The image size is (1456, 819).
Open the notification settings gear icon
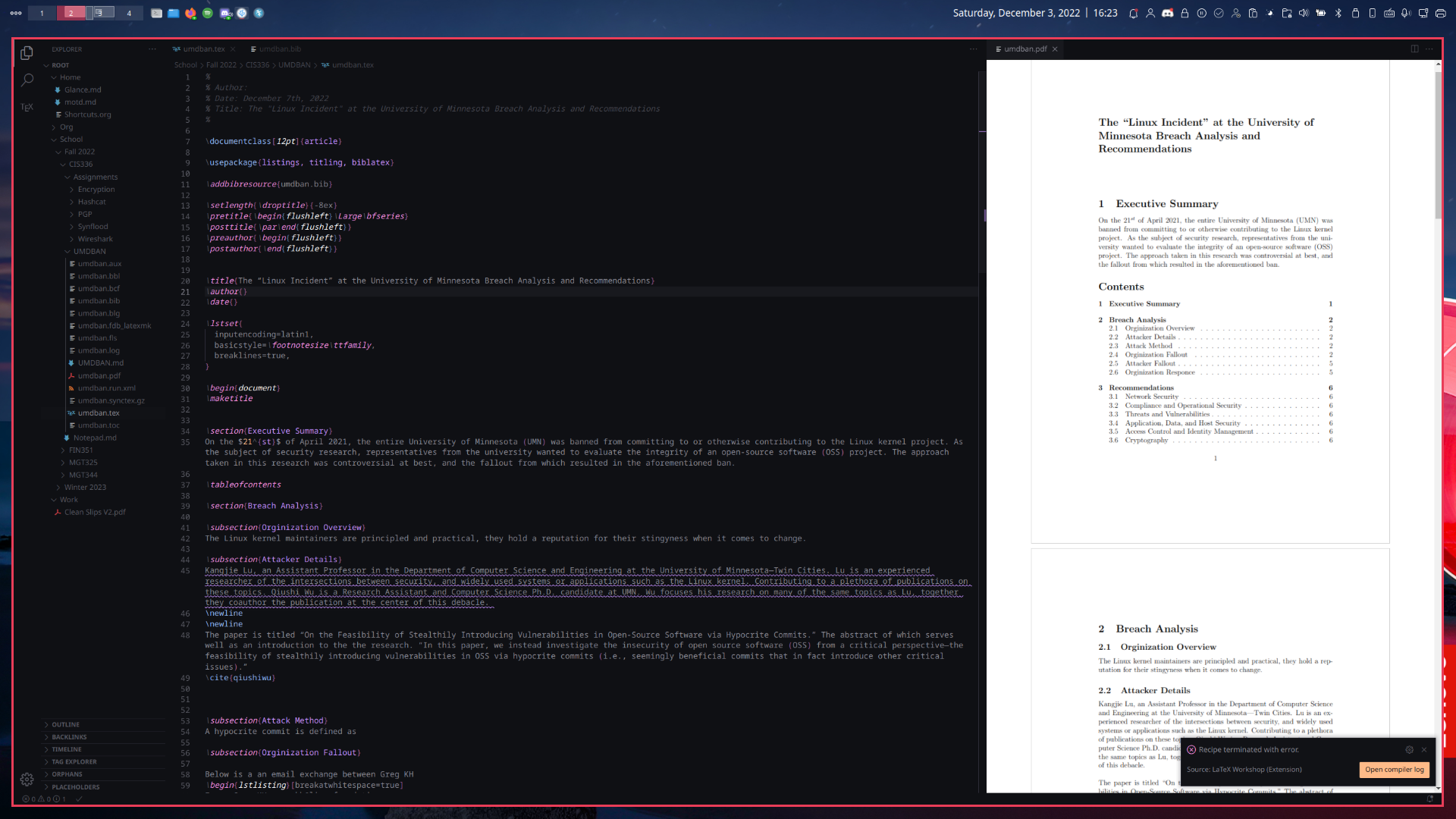point(1409,749)
